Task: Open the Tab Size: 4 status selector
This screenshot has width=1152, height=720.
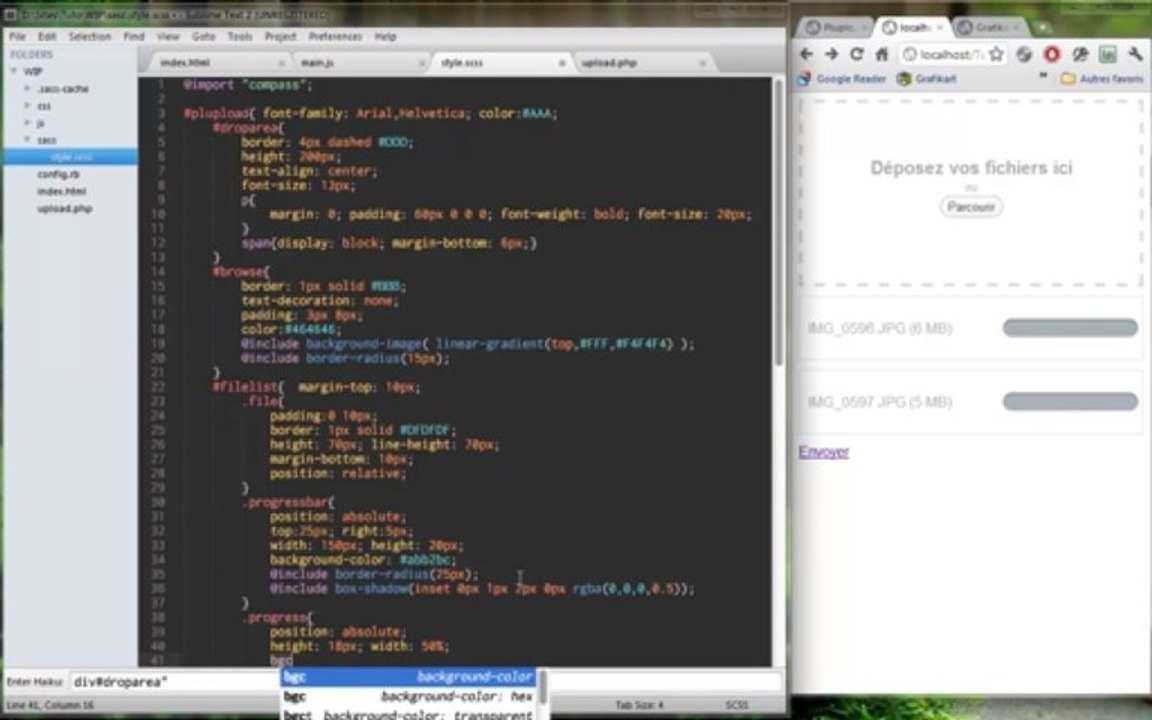Action: point(639,705)
